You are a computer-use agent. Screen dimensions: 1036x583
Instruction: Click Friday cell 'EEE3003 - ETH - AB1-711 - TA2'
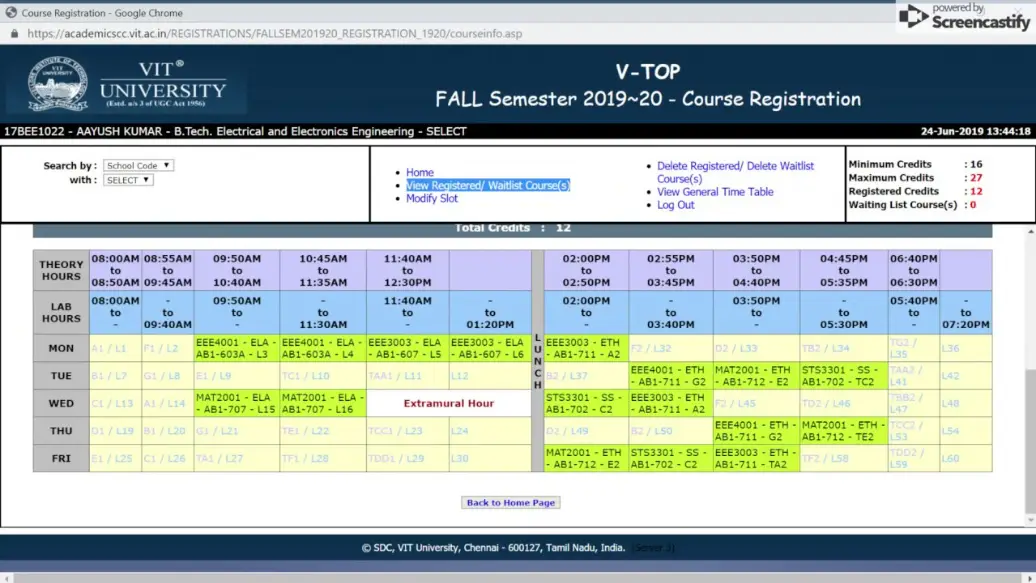click(x=756, y=458)
